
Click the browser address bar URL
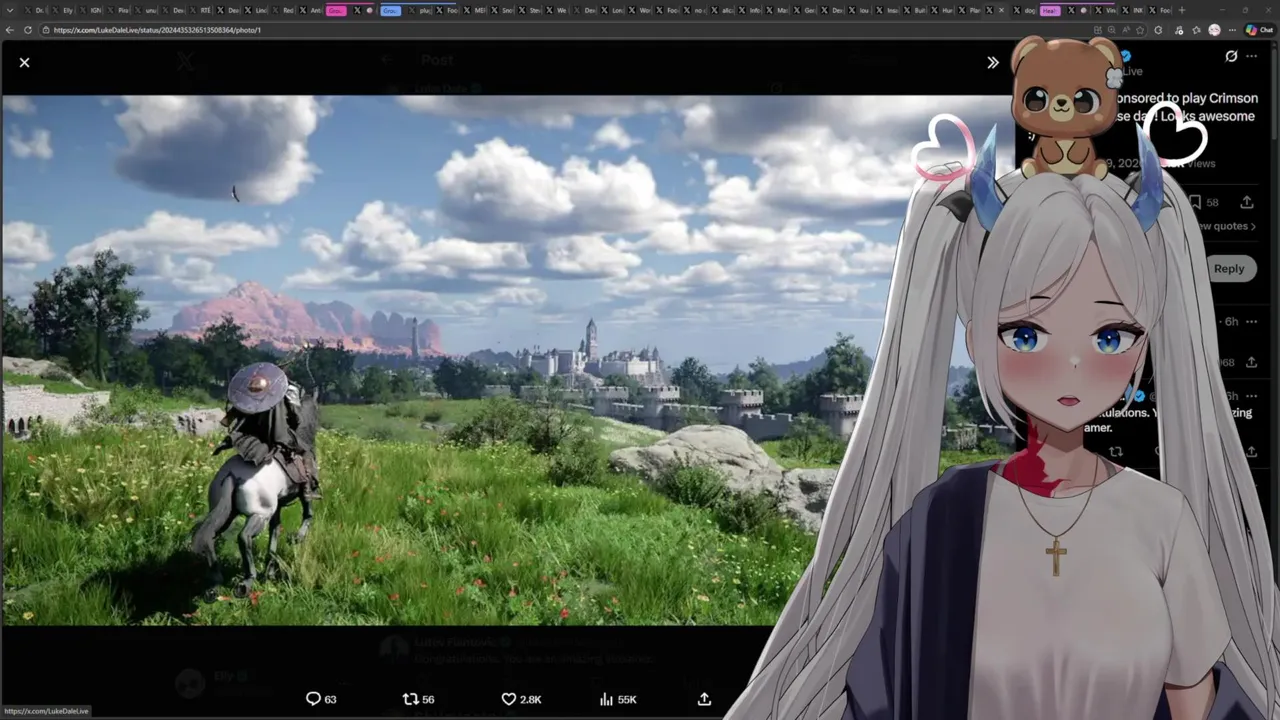pyautogui.click(x=157, y=30)
